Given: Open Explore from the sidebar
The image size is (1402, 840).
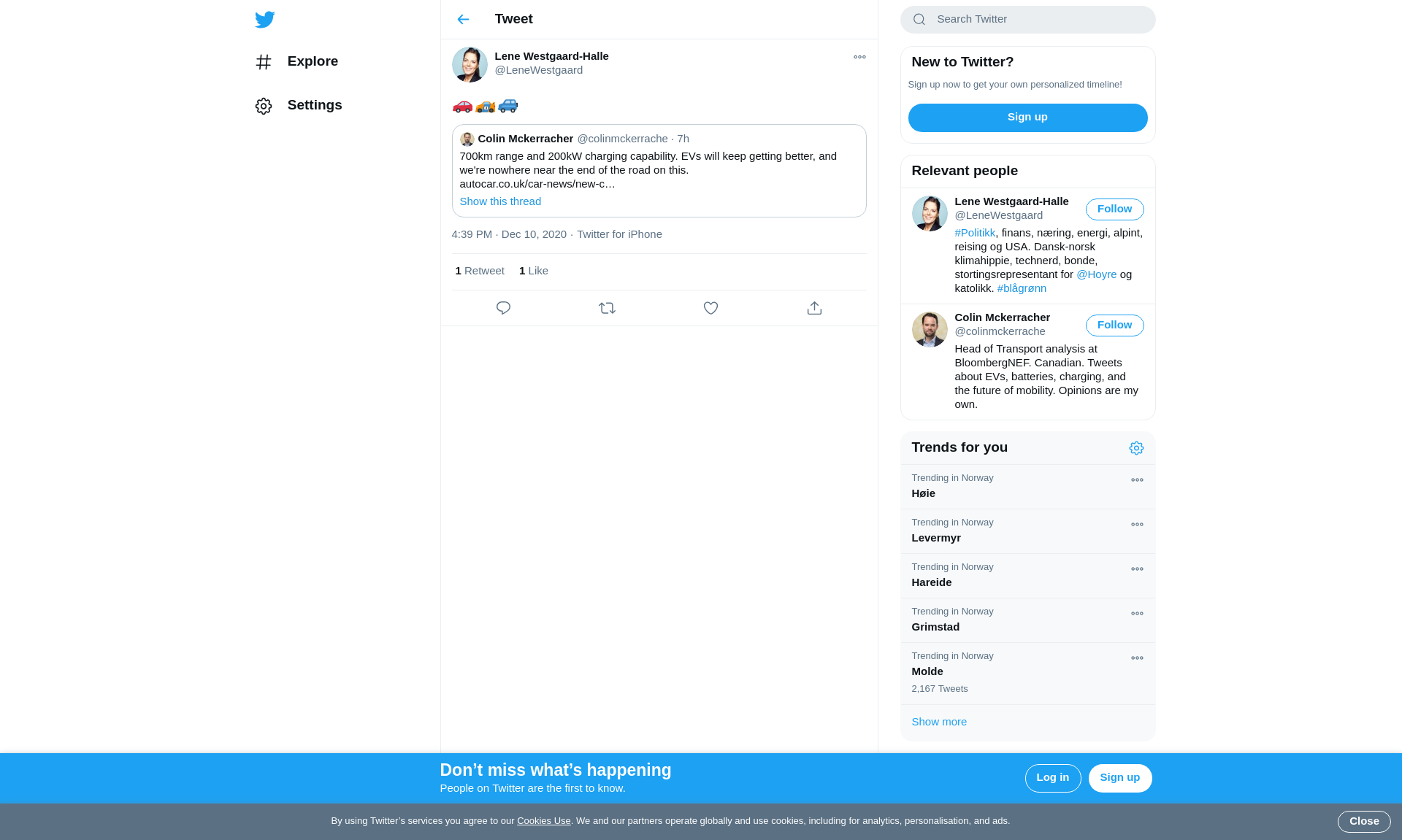Looking at the screenshot, I should [x=296, y=61].
